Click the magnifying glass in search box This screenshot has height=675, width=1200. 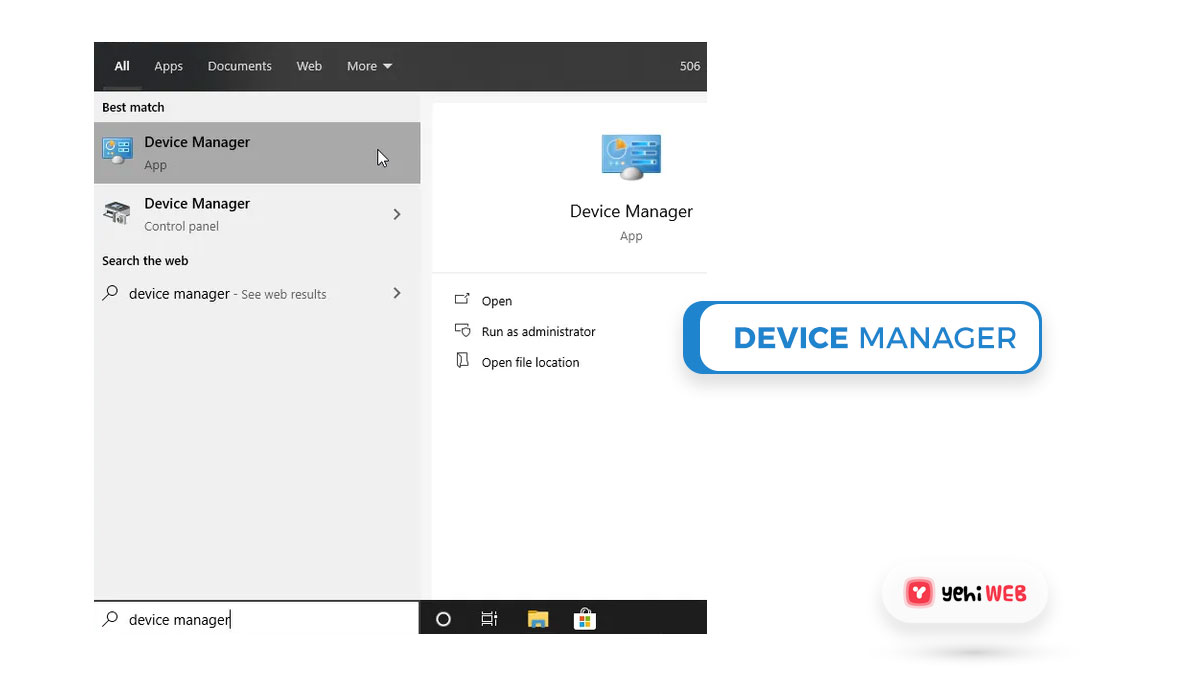[x=110, y=619]
